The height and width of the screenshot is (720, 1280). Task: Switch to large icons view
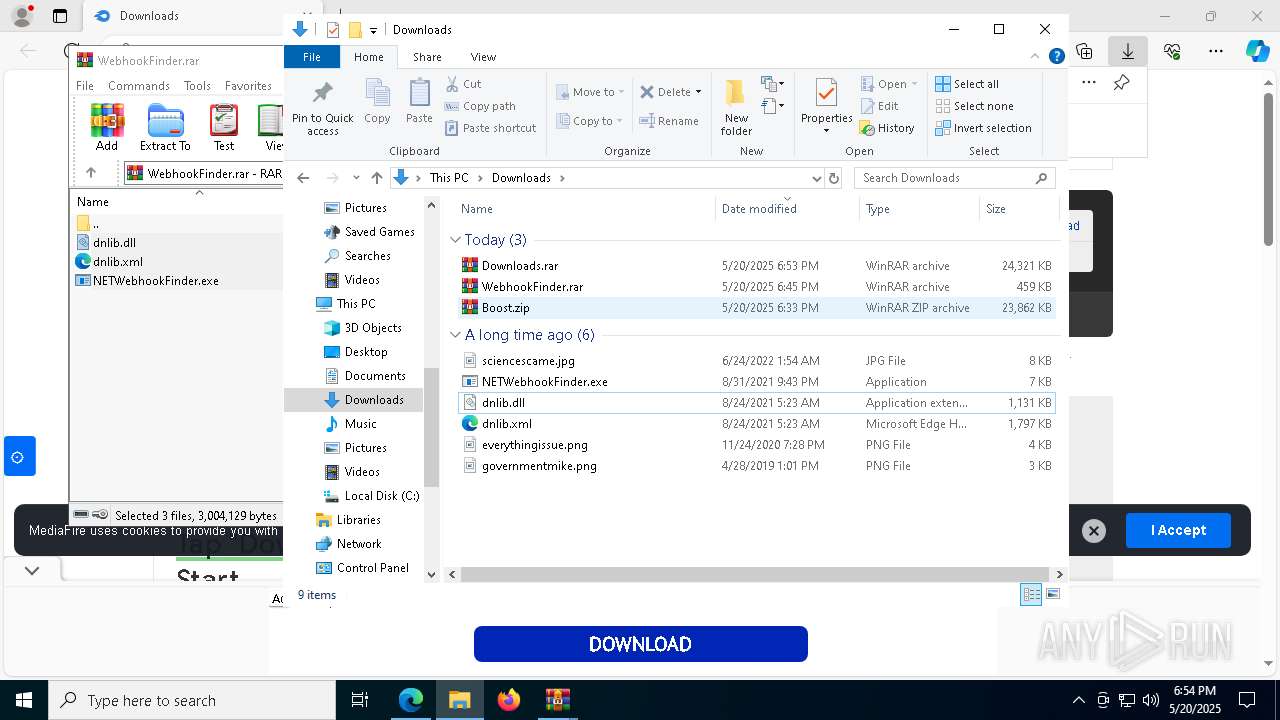(x=1053, y=594)
